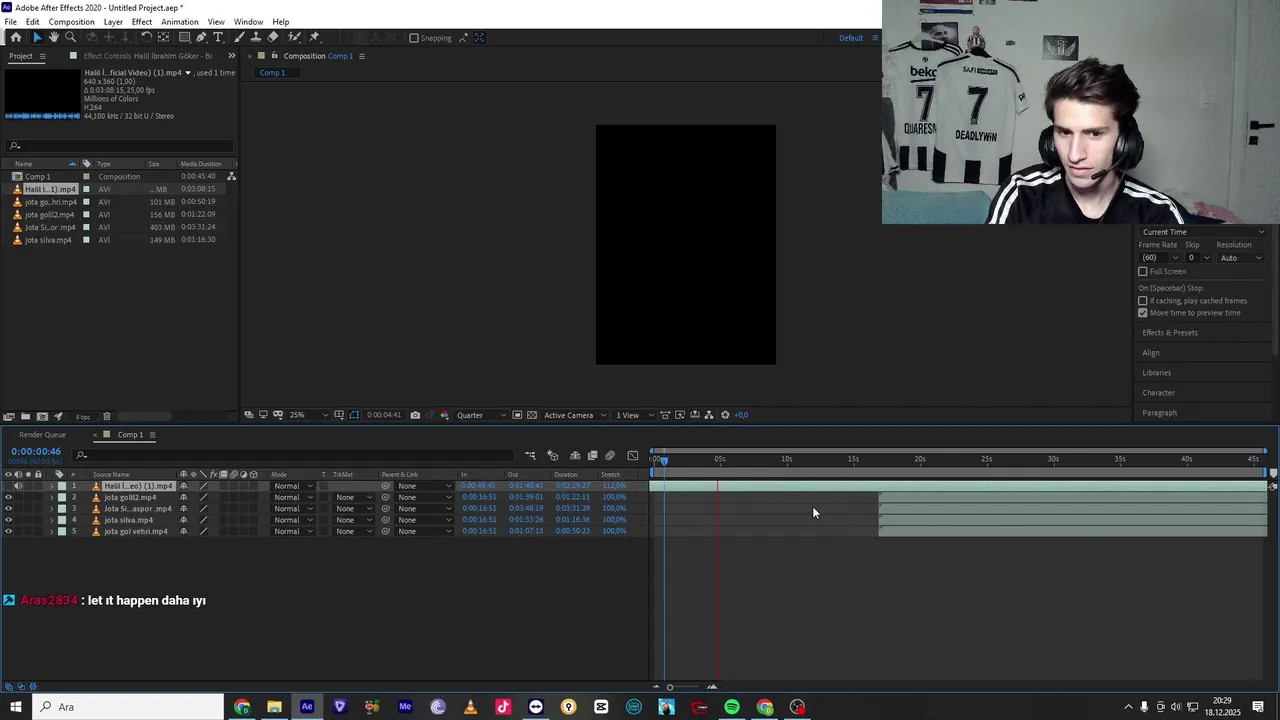Image resolution: width=1280 pixels, height=720 pixels.
Task: Open the Effect menu
Action: pos(142,22)
